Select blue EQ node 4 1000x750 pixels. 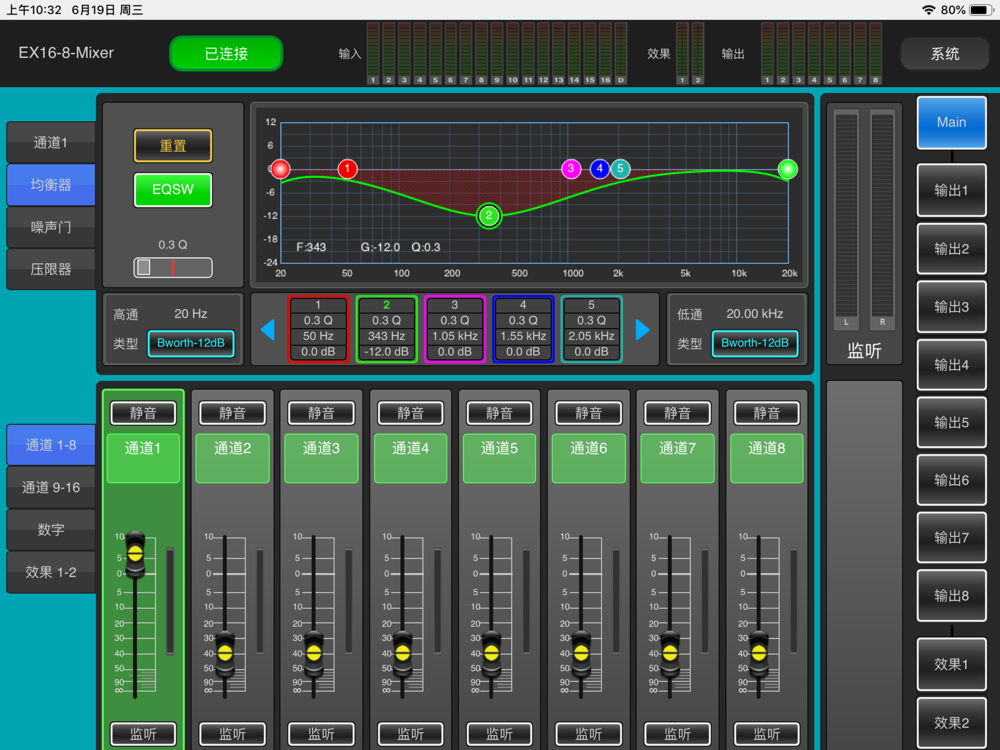tap(599, 169)
